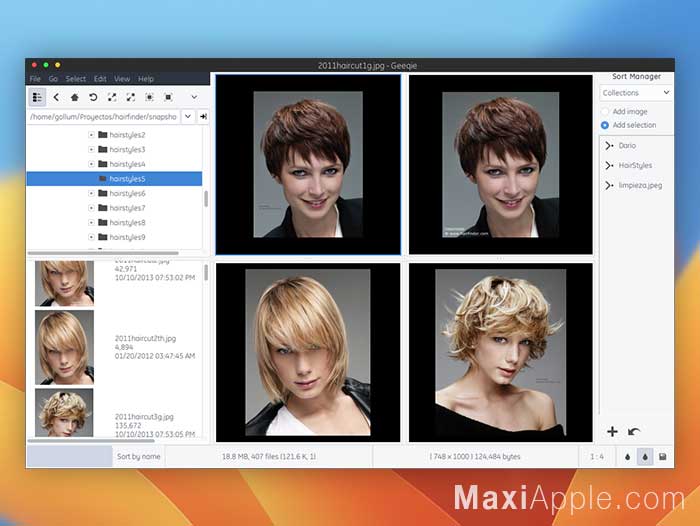Click the image dimensions status text
The height and width of the screenshot is (526, 700).
475,456
